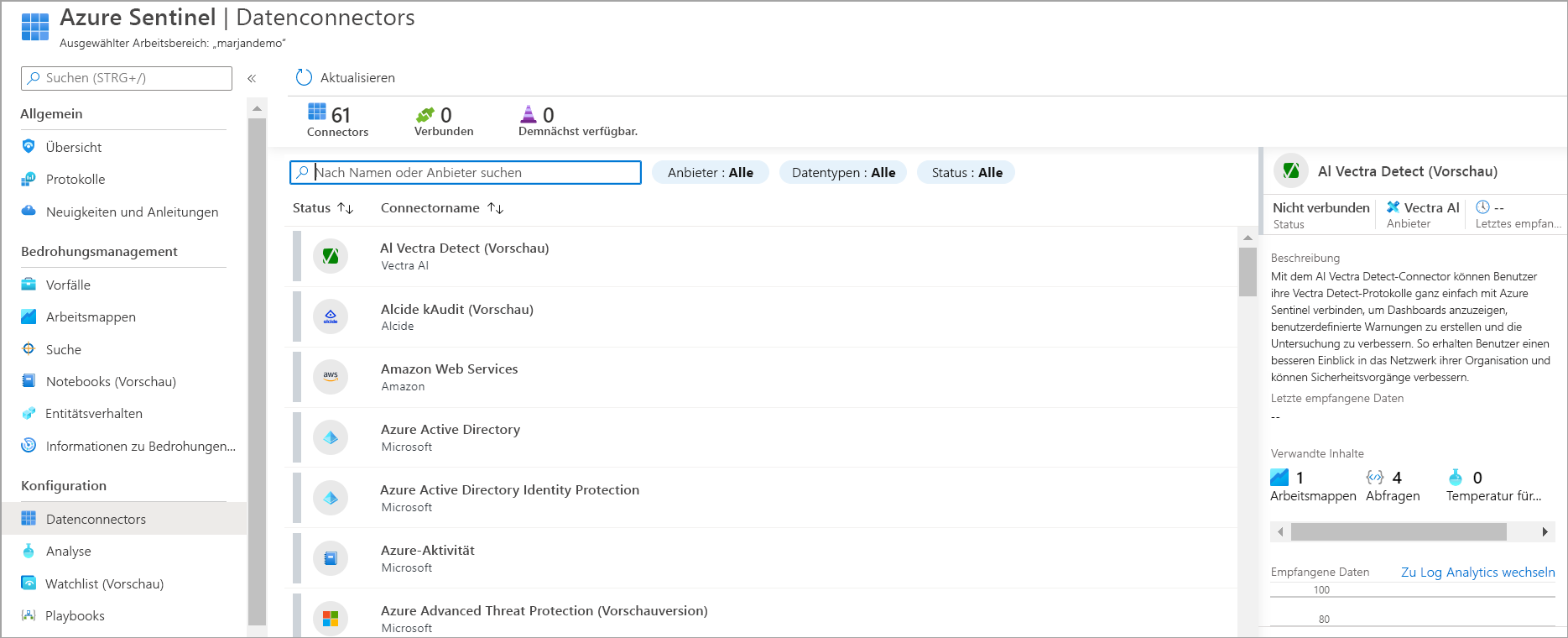Collapse the sidebar with the double chevron

[252, 78]
